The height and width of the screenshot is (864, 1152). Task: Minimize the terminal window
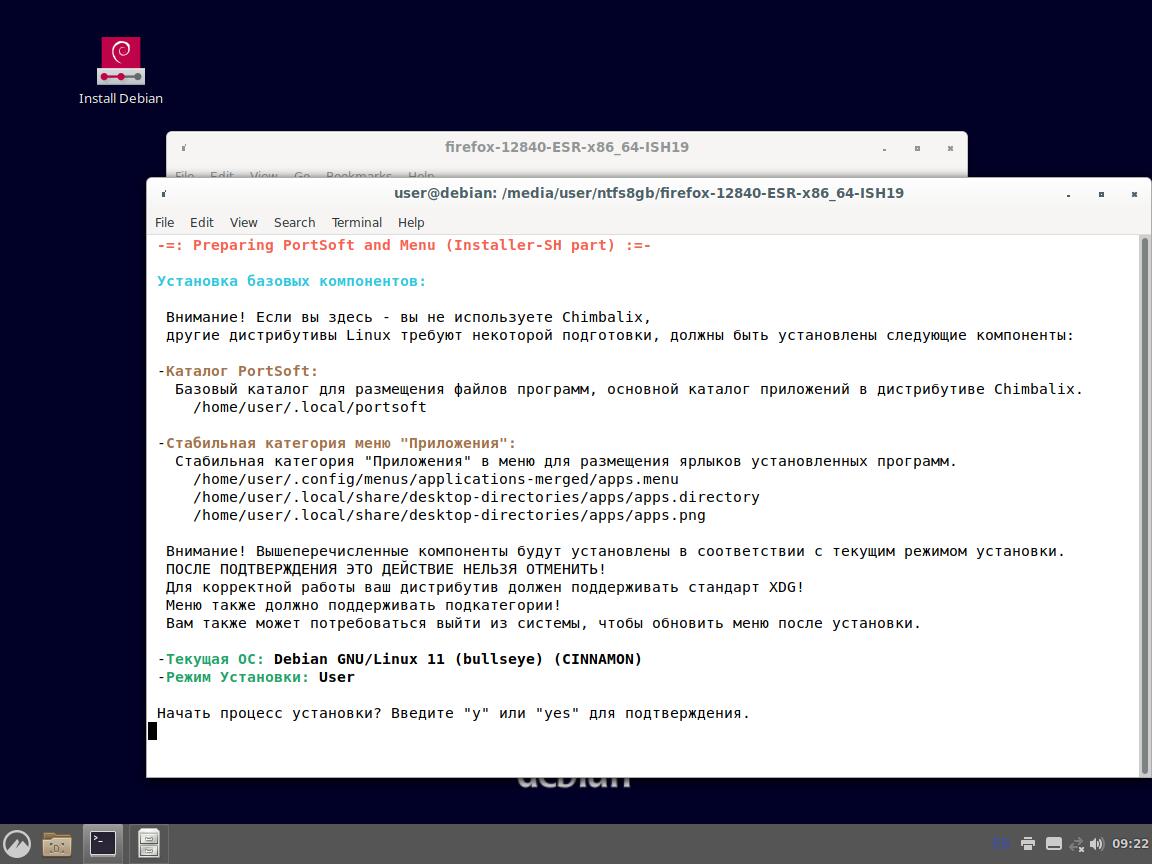(1068, 195)
